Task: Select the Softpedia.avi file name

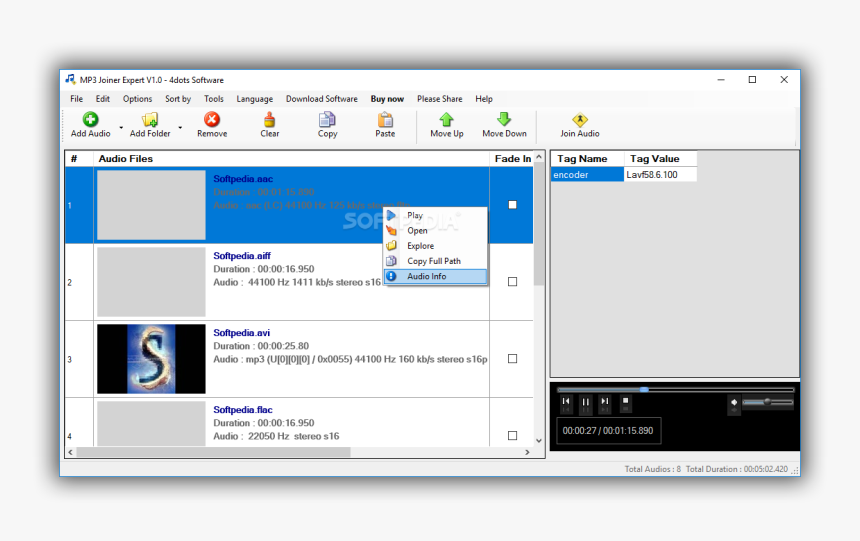Action: coord(241,333)
